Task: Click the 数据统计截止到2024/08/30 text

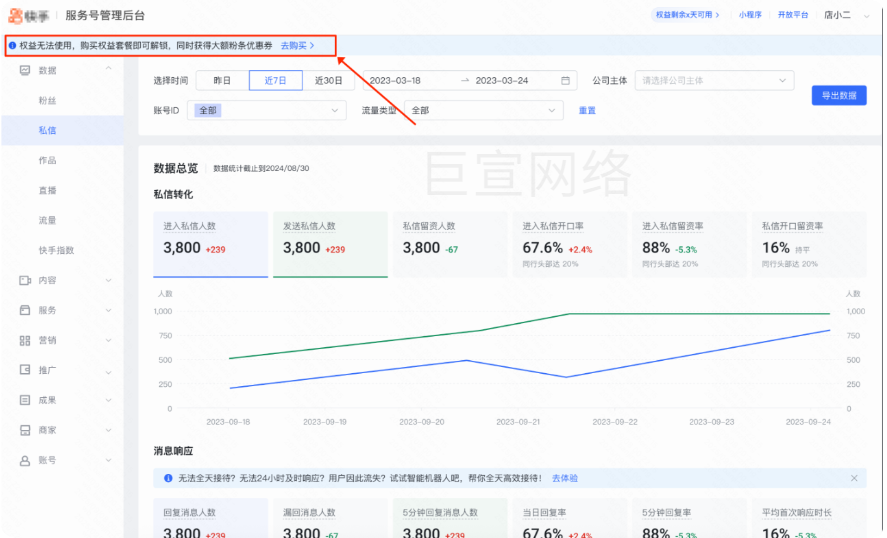Action: click(x=261, y=168)
